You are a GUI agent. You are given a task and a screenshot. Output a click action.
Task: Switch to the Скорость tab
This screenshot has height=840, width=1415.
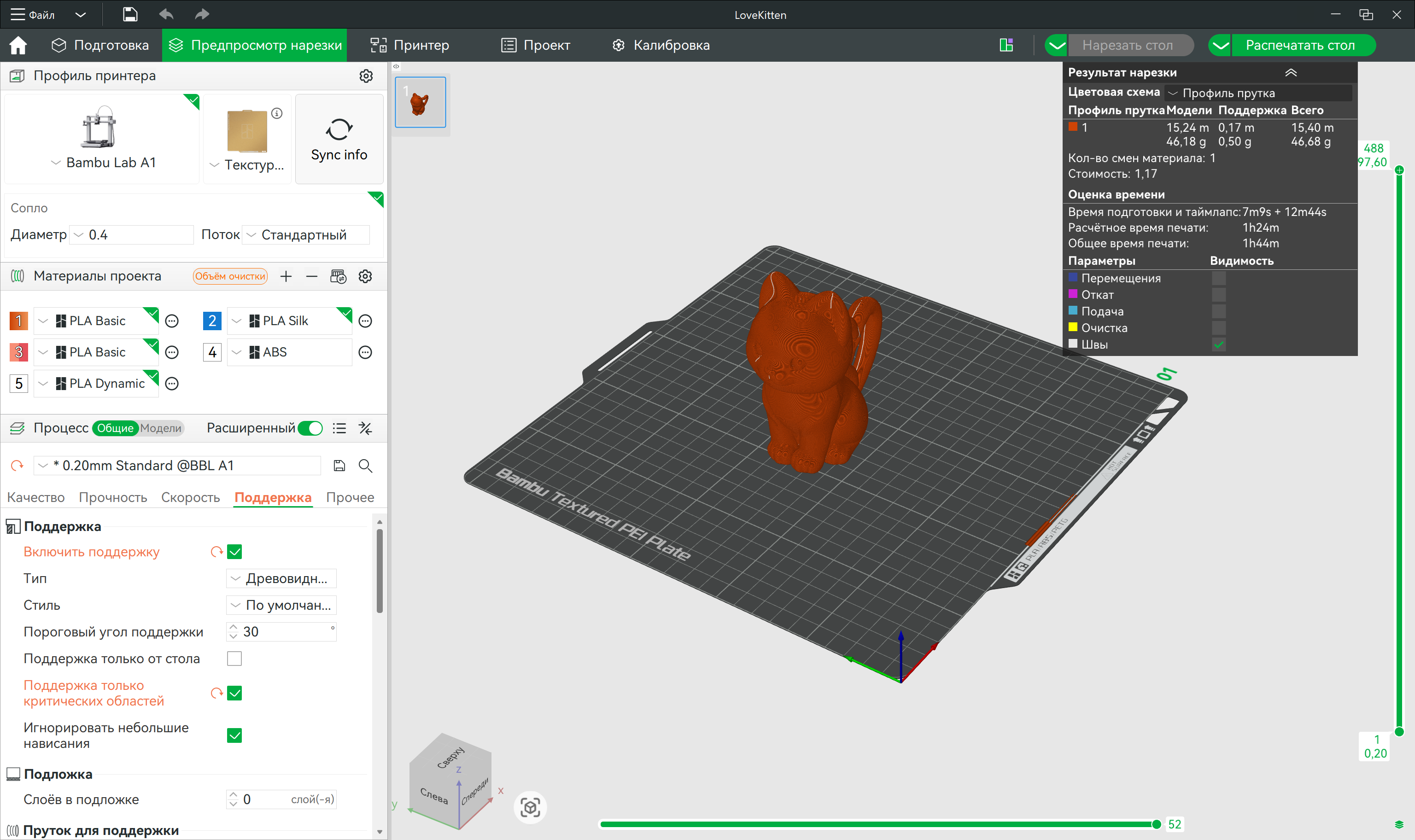[x=190, y=497]
